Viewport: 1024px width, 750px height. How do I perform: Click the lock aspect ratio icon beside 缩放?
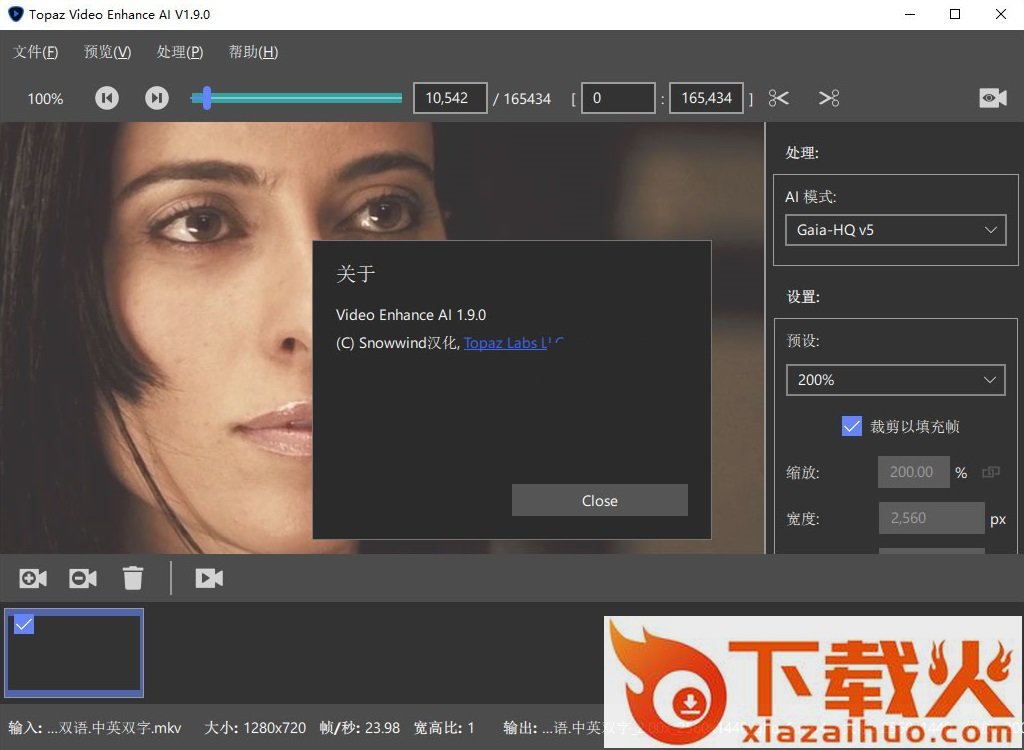(991, 472)
